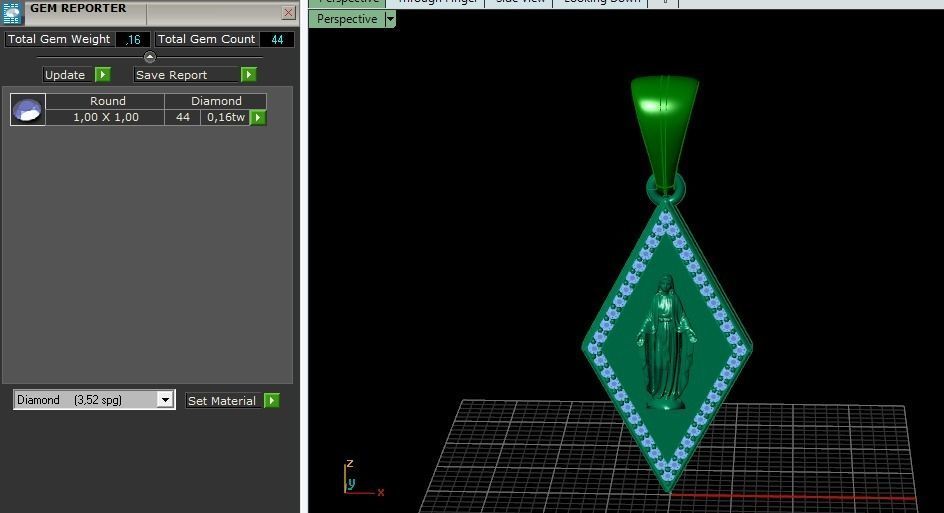Close the Gem Reporter panel
Viewport: 944px width, 513px height.
[x=288, y=12]
